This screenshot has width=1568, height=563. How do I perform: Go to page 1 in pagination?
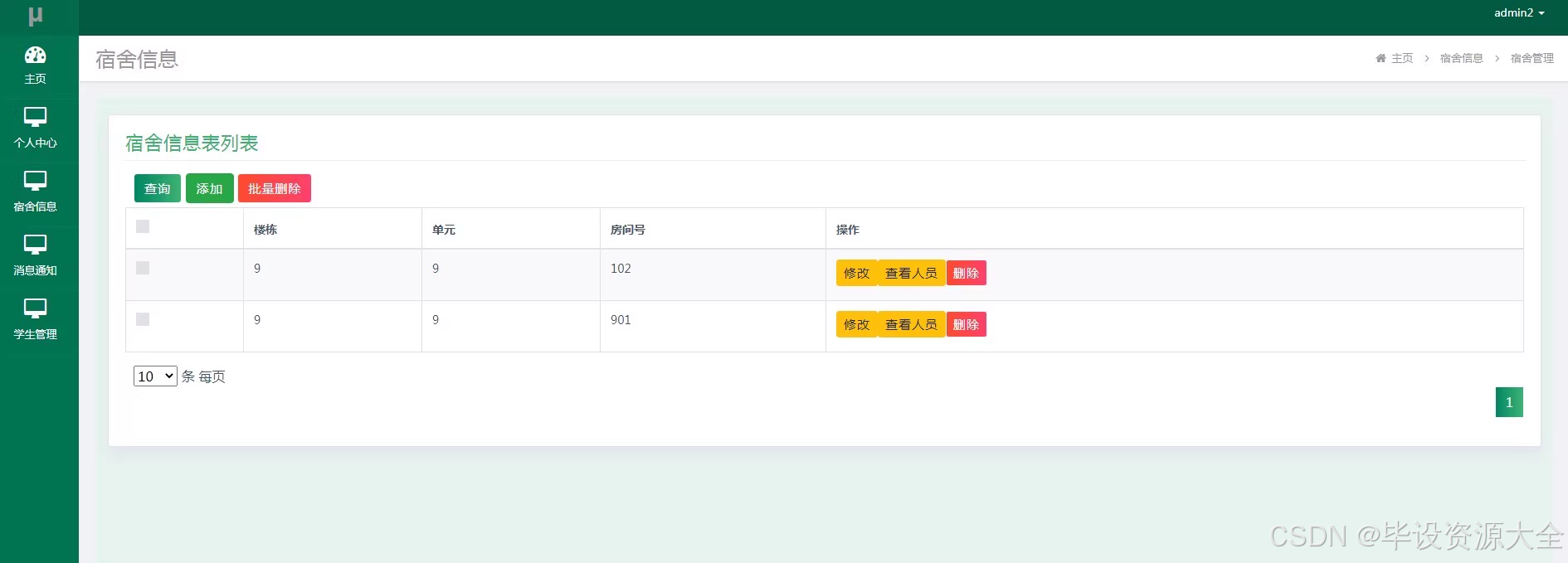pyautogui.click(x=1509, y=402)
